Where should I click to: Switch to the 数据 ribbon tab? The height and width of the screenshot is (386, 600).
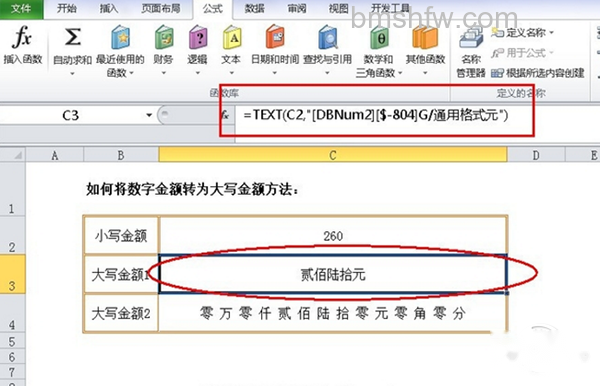coord(254,8)
